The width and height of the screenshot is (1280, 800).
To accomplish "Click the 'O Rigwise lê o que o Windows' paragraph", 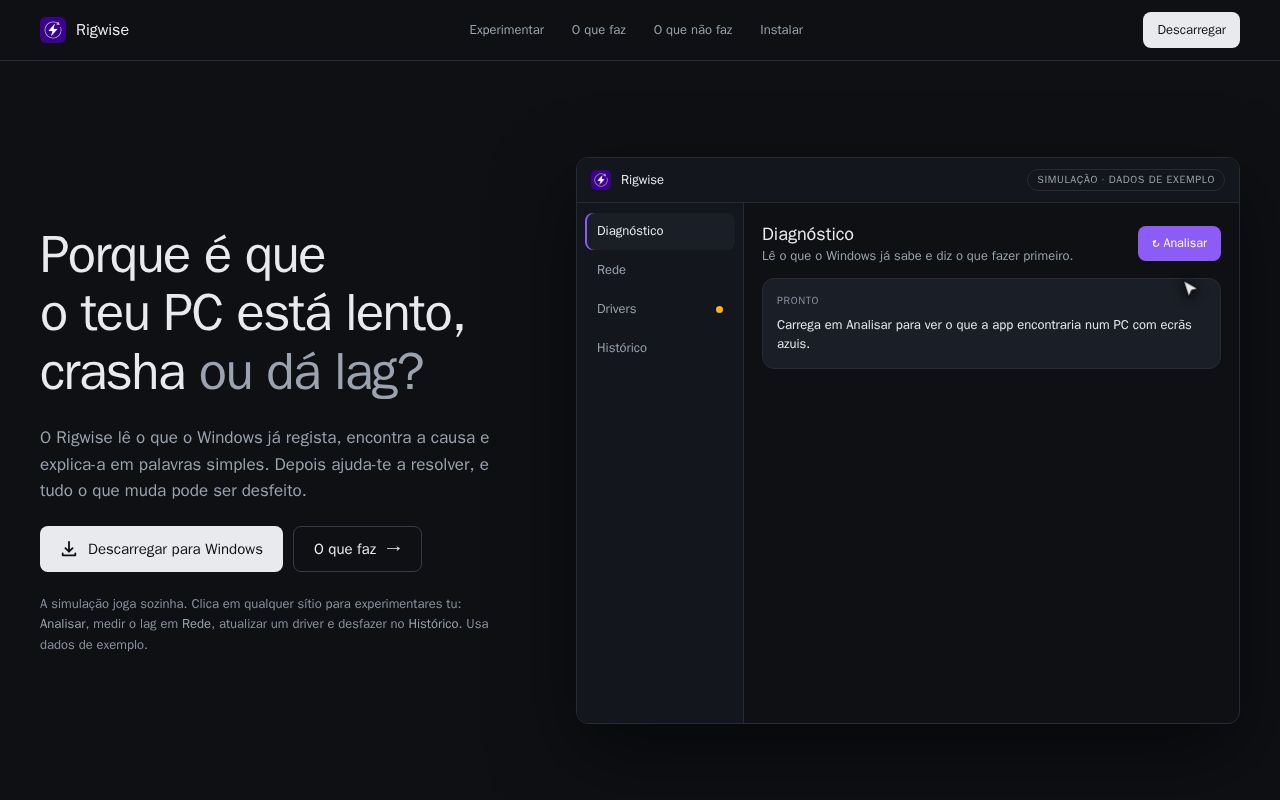I will click(x=265, y=464).
